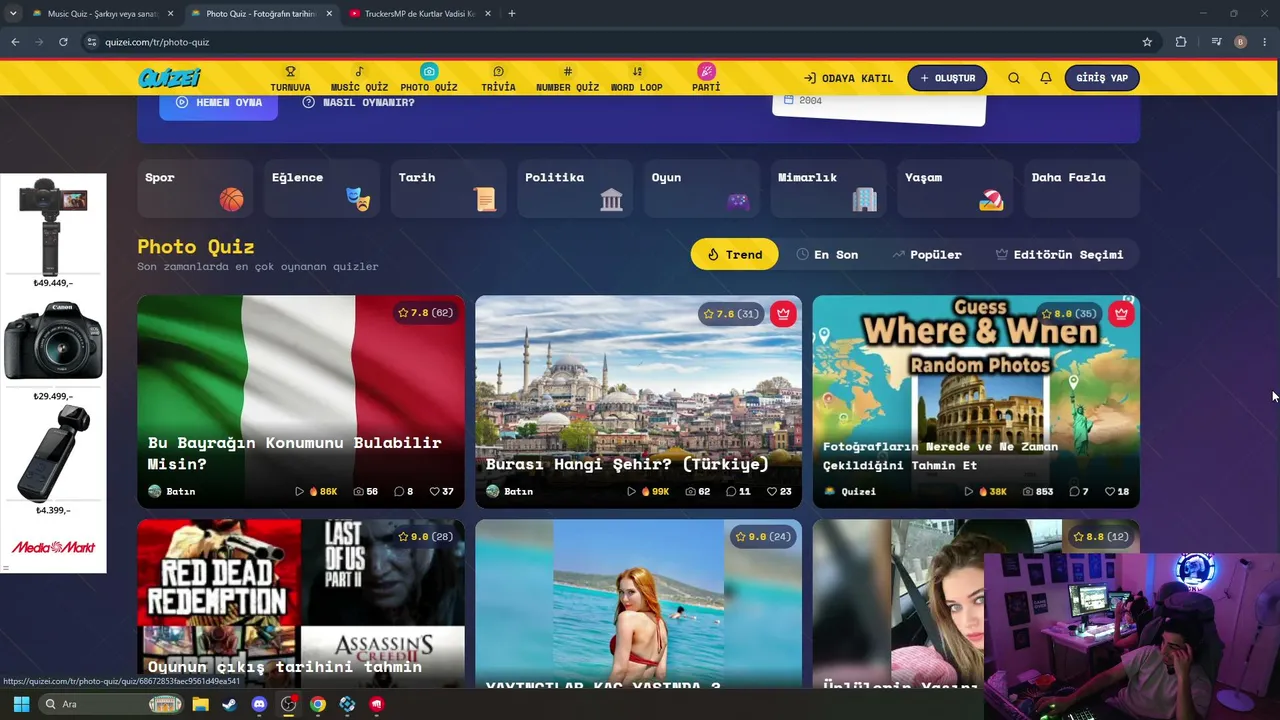This screenshot has width=1280, height=720.
Task: Expand the tab search dropdown
Action: click(13, 14)
